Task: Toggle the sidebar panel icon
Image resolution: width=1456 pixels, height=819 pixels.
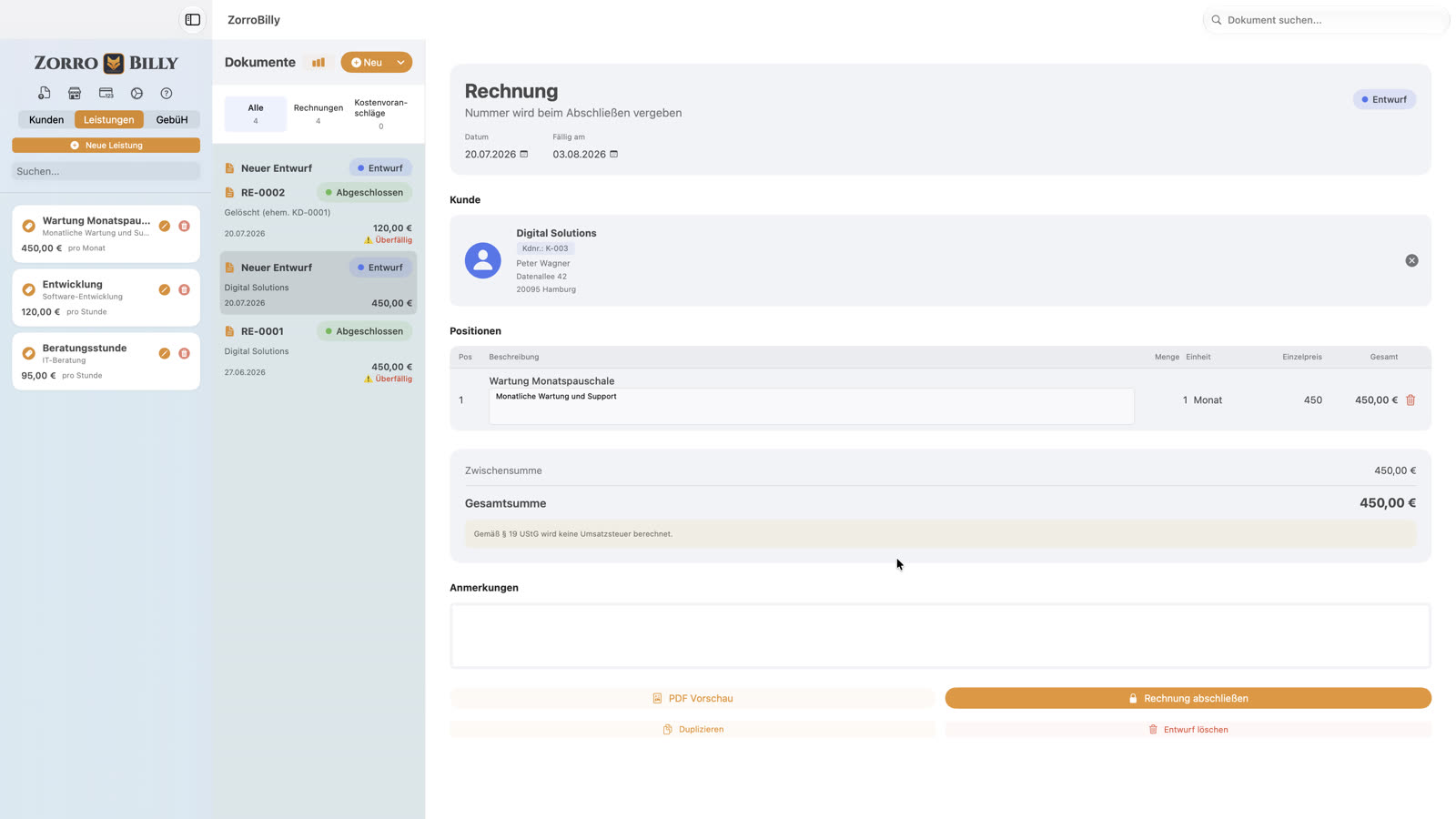Action: (193, 20)
